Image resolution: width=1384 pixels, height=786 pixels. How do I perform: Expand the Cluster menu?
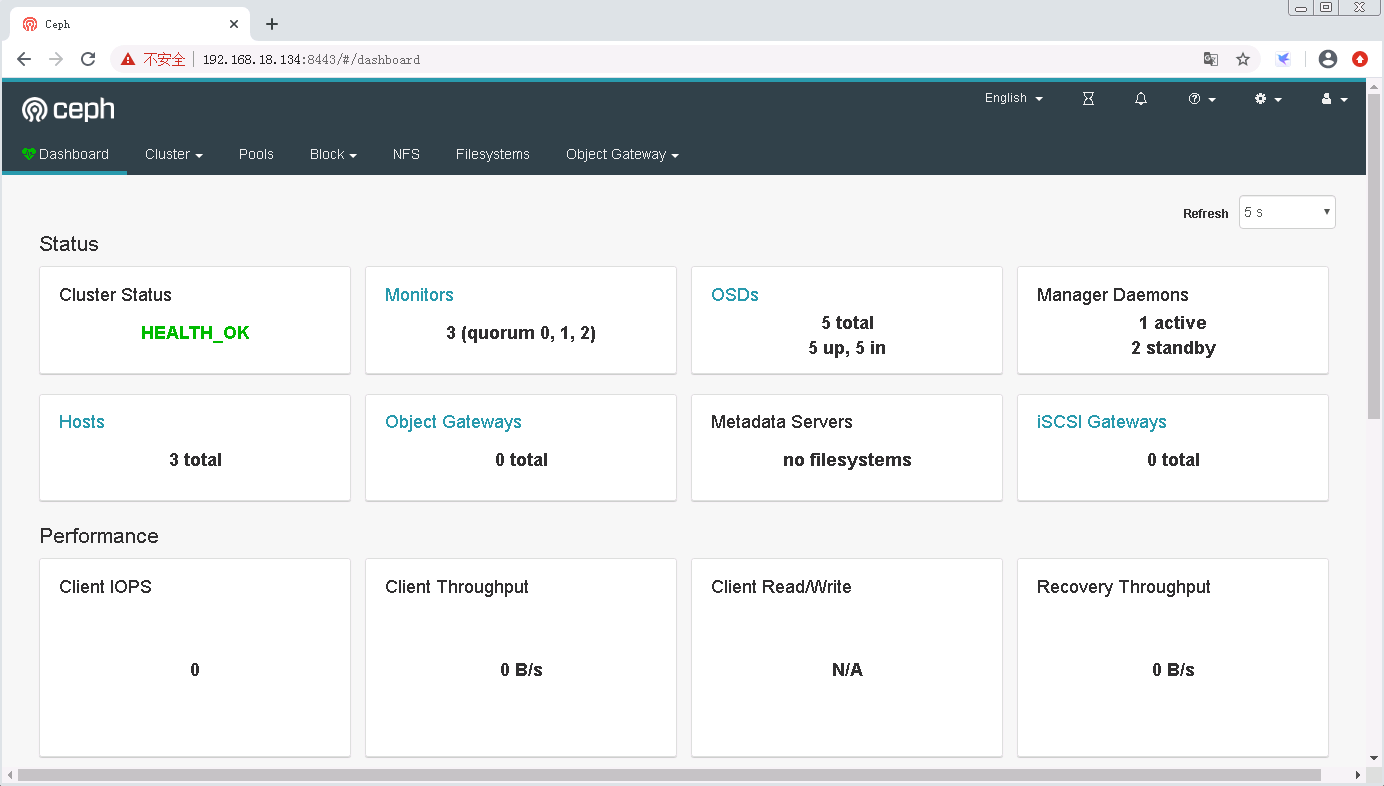[174, 154]
